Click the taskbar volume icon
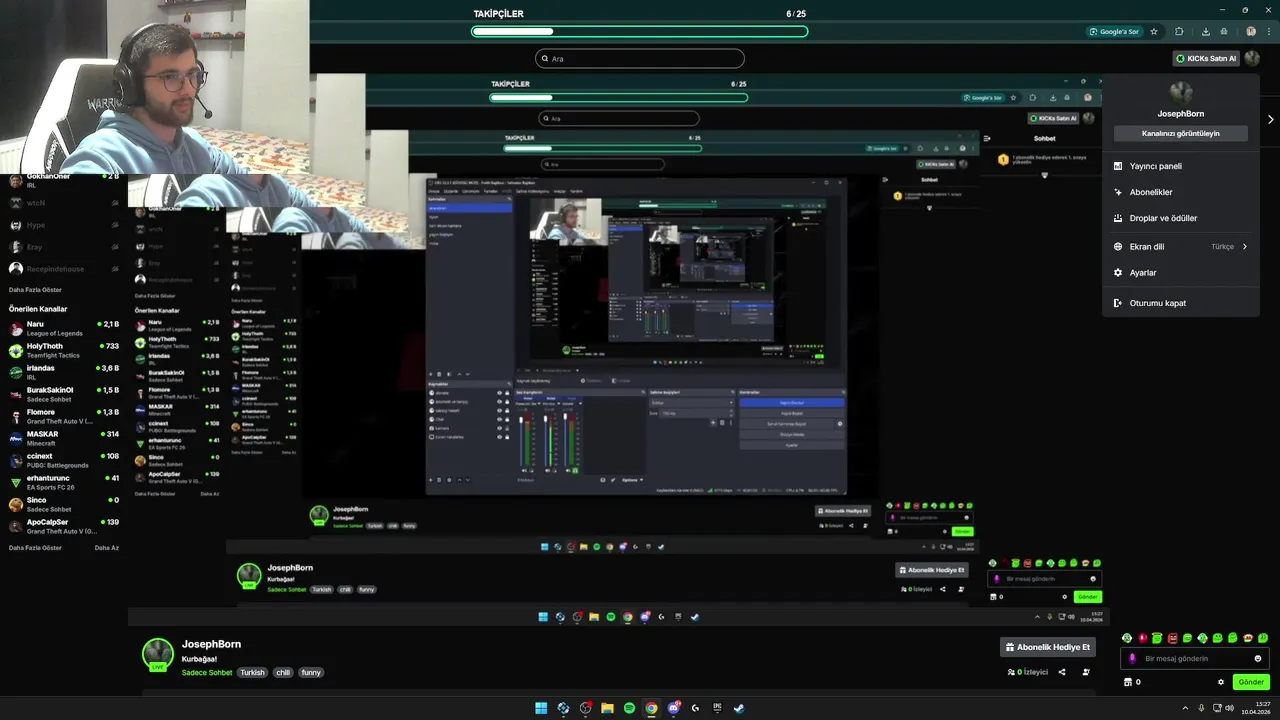Screen dimensions: 1280x720 click(x=1229, y=708)
